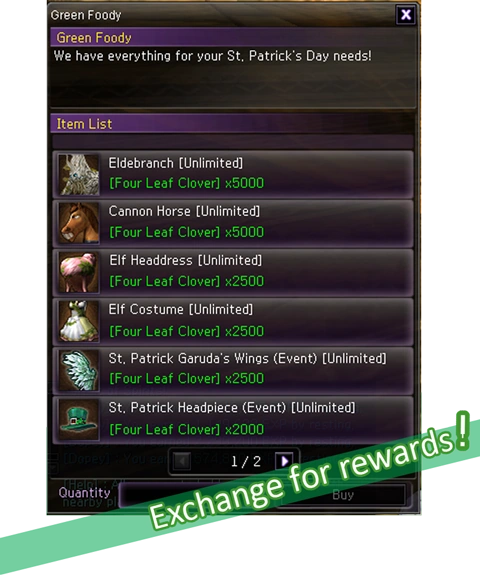The image size is (480, 575).
Task: Select the Eldebranch [Unlimited] row
Action: [x=233, y=175]
